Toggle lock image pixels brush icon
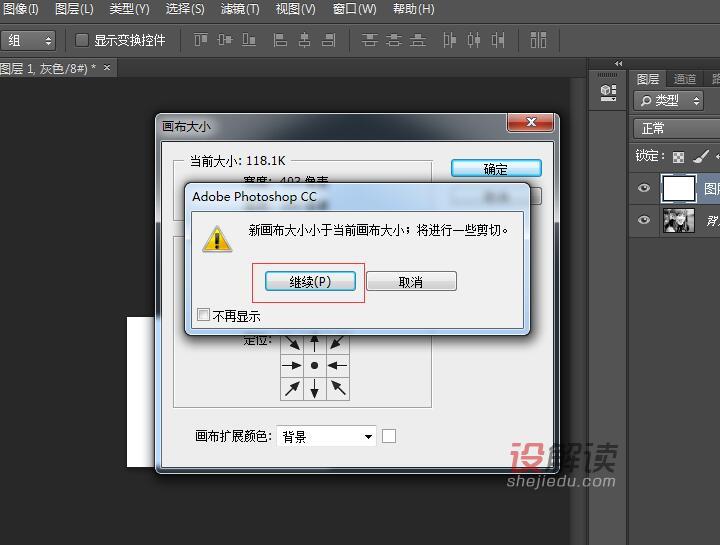Image resolution: width=720 pixels, height=545 pixels. click(701, 156)
